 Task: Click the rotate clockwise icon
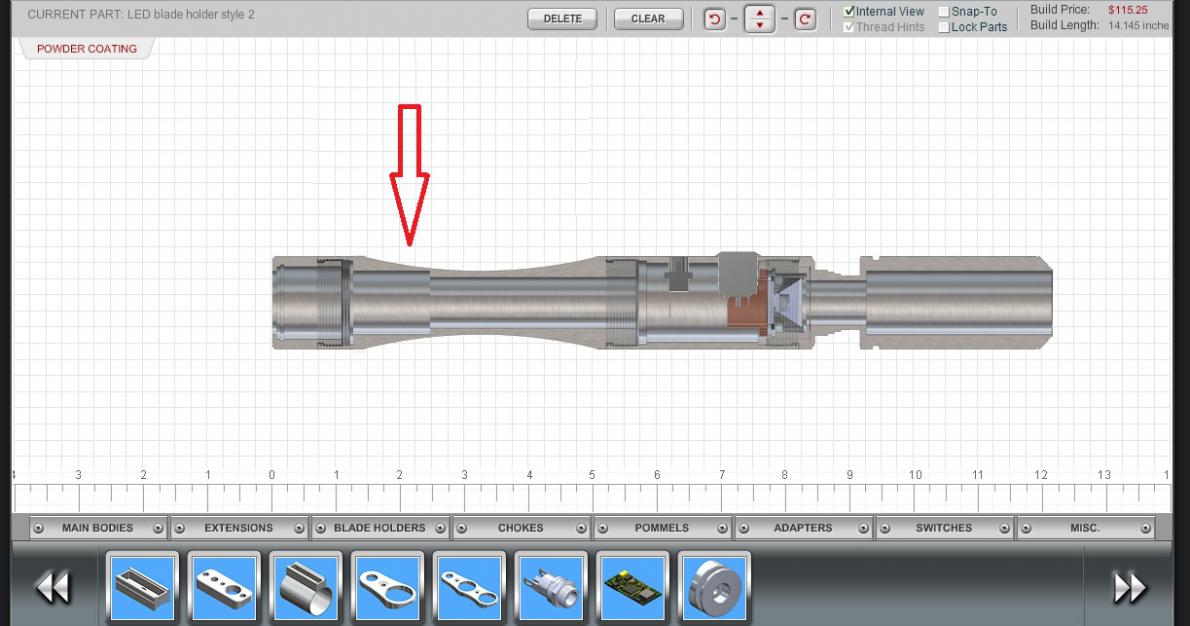[805, 19]
